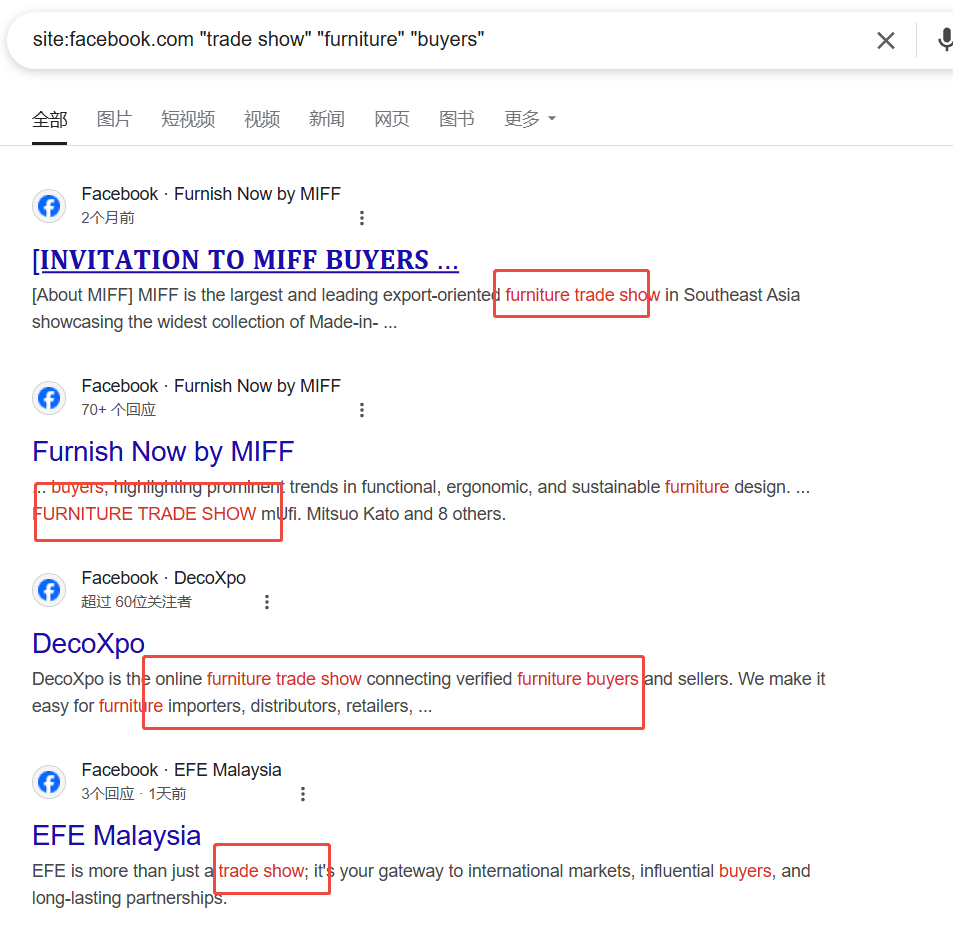953x949 pixels.
Task: Open the 视频 search tab
Action: point(262,119)
